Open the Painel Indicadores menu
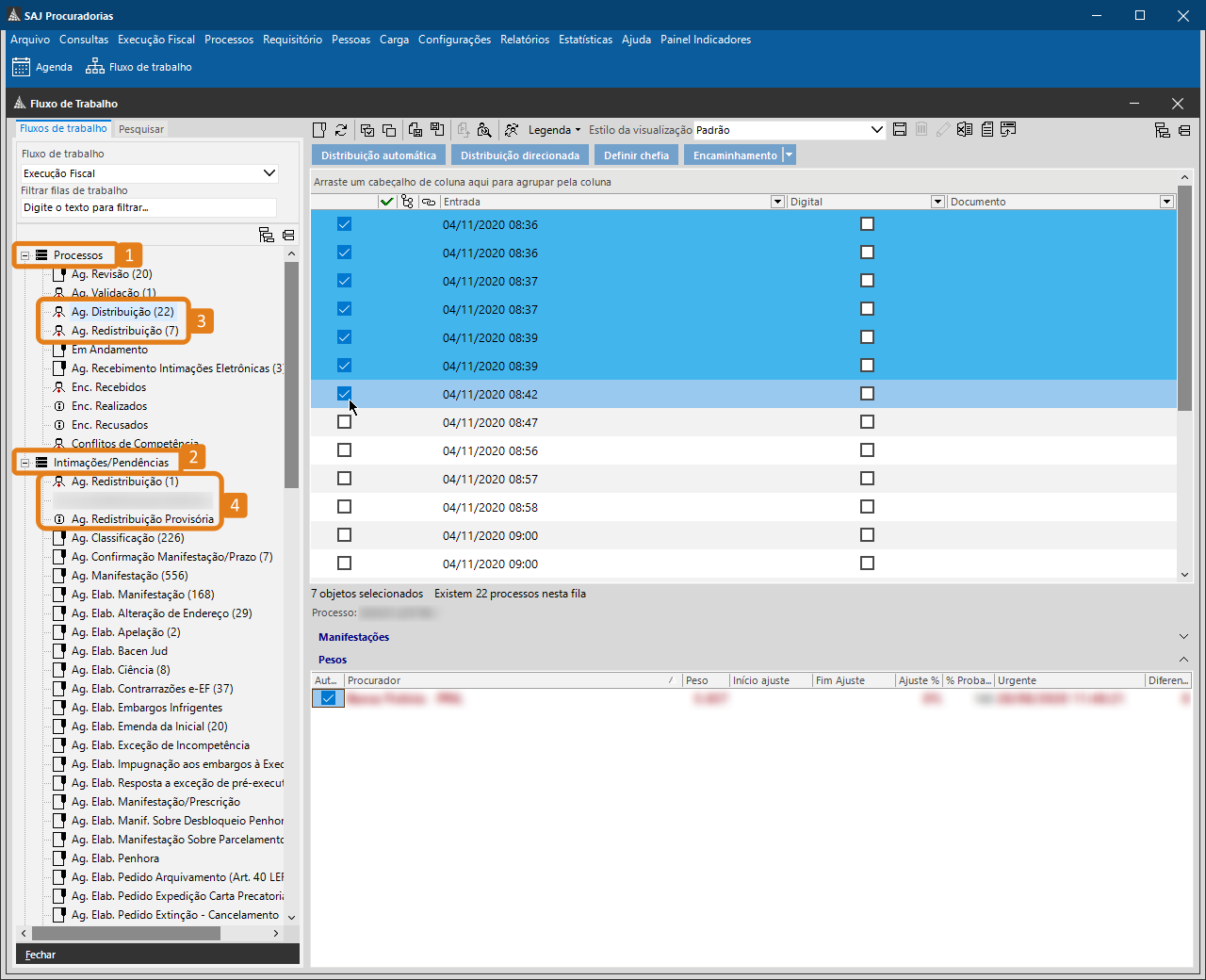Viewport: 1206px width, 980px height. tap(706, 40)
